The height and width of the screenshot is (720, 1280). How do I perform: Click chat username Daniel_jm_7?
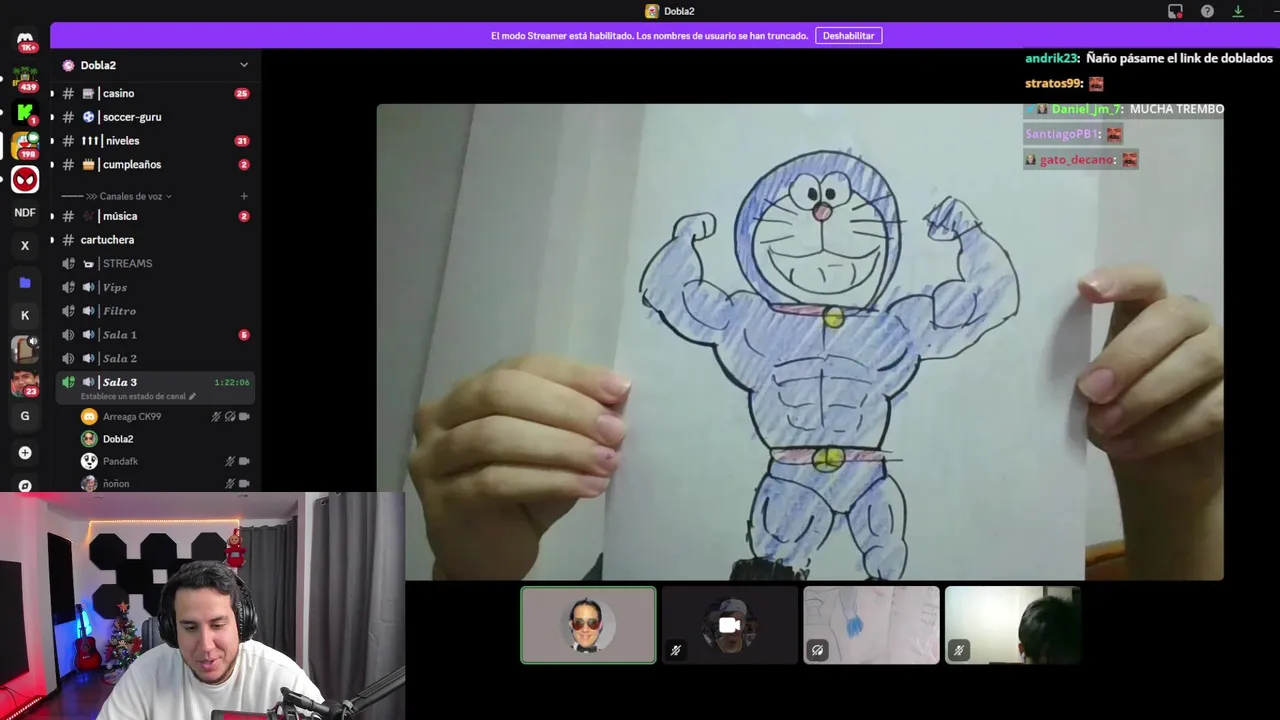pos(1085,109)
